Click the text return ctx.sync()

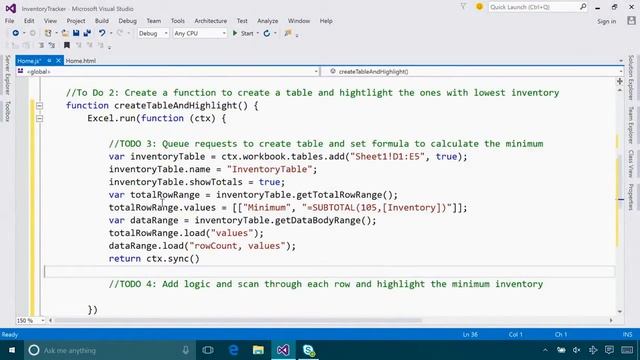click(154, 258)
